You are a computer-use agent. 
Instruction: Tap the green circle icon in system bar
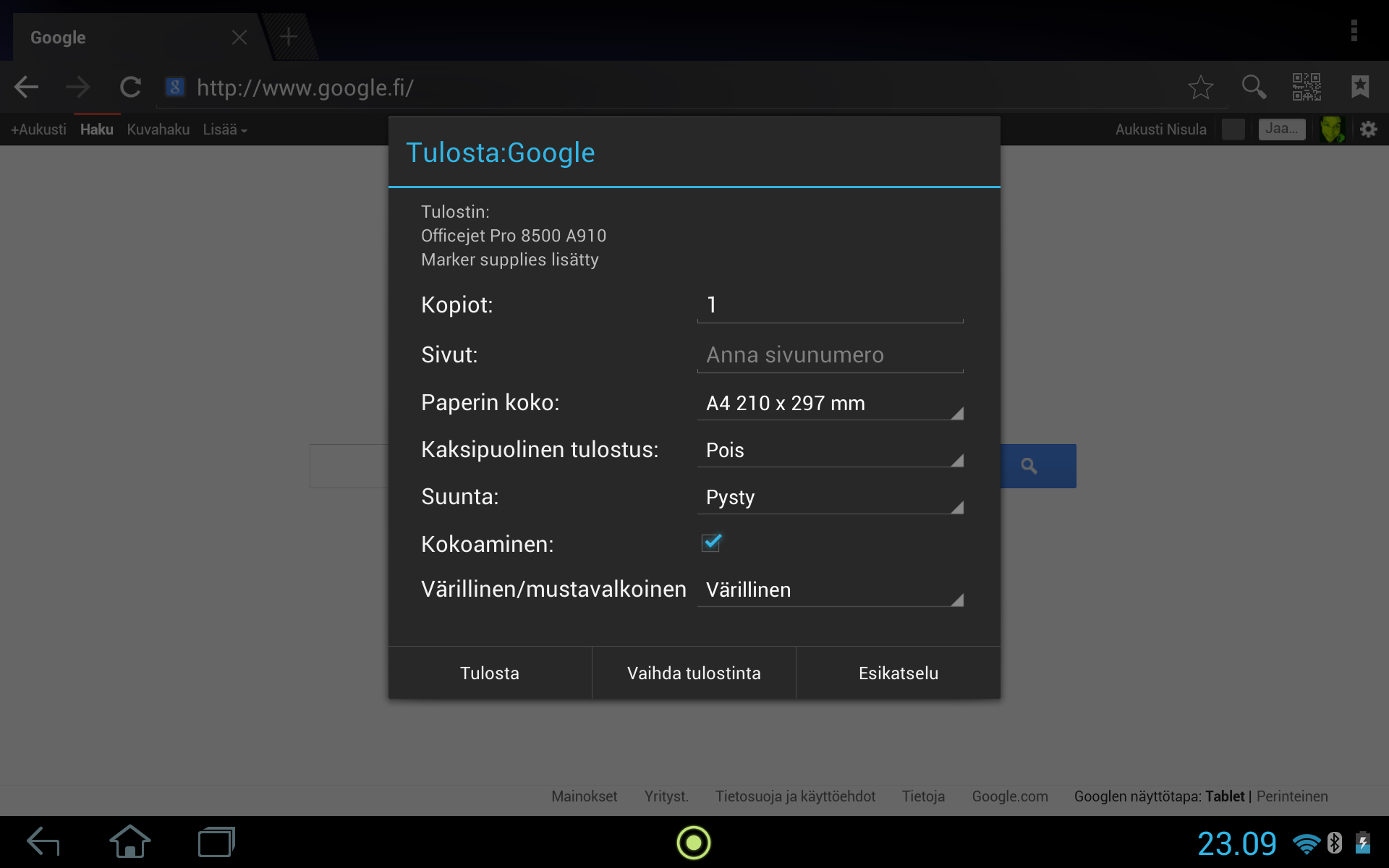pyautogui.click(x=694, y=843)
